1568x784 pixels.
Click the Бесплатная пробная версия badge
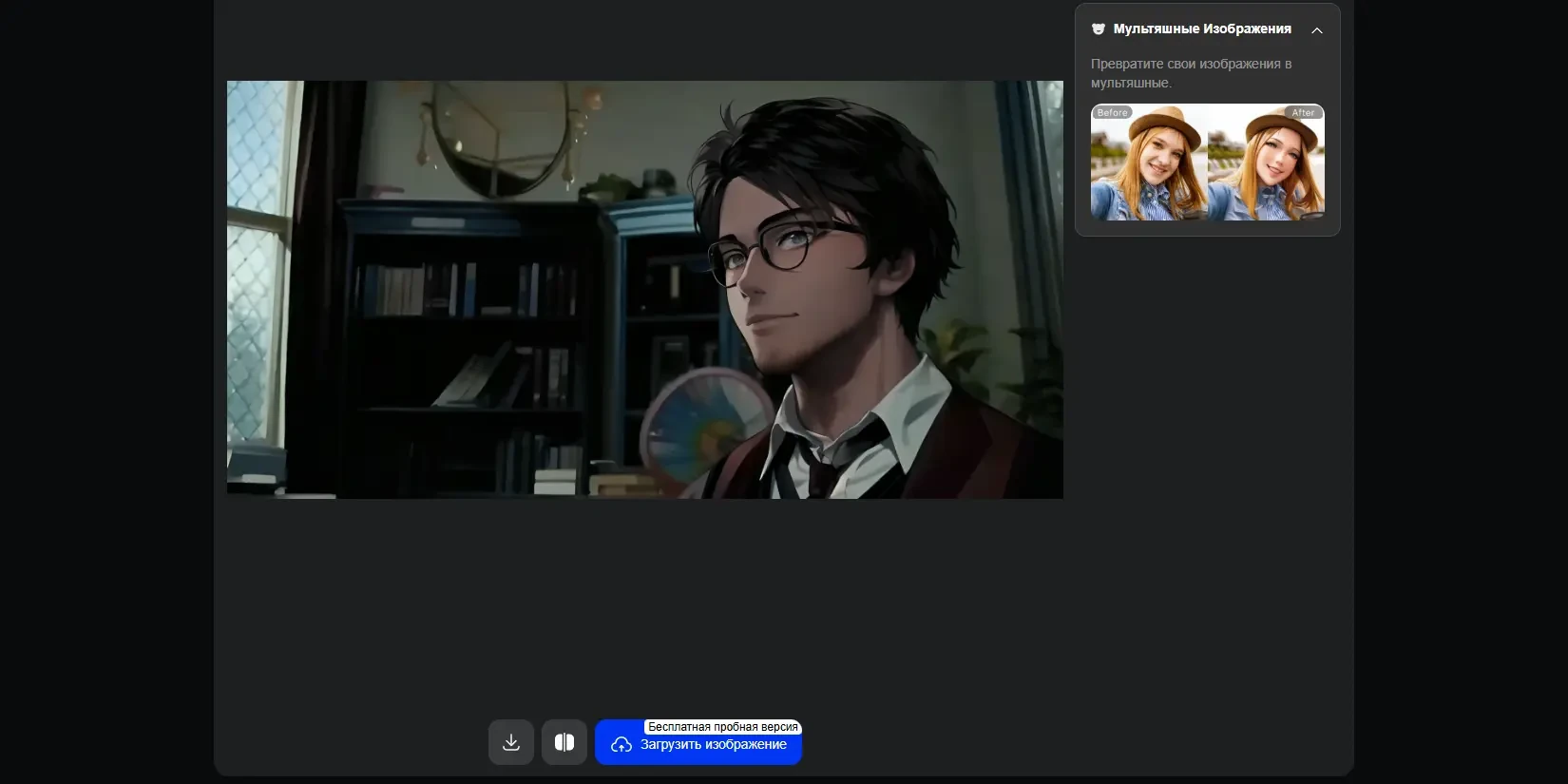tap(723, 727)
